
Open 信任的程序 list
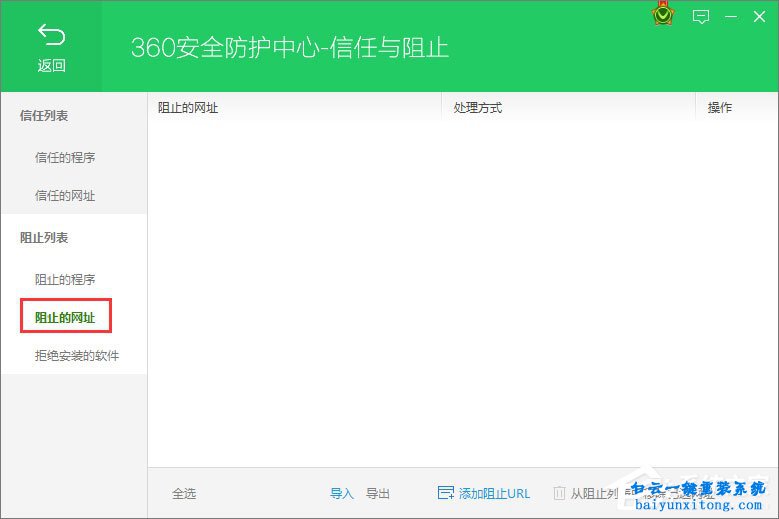coord(65,157)
